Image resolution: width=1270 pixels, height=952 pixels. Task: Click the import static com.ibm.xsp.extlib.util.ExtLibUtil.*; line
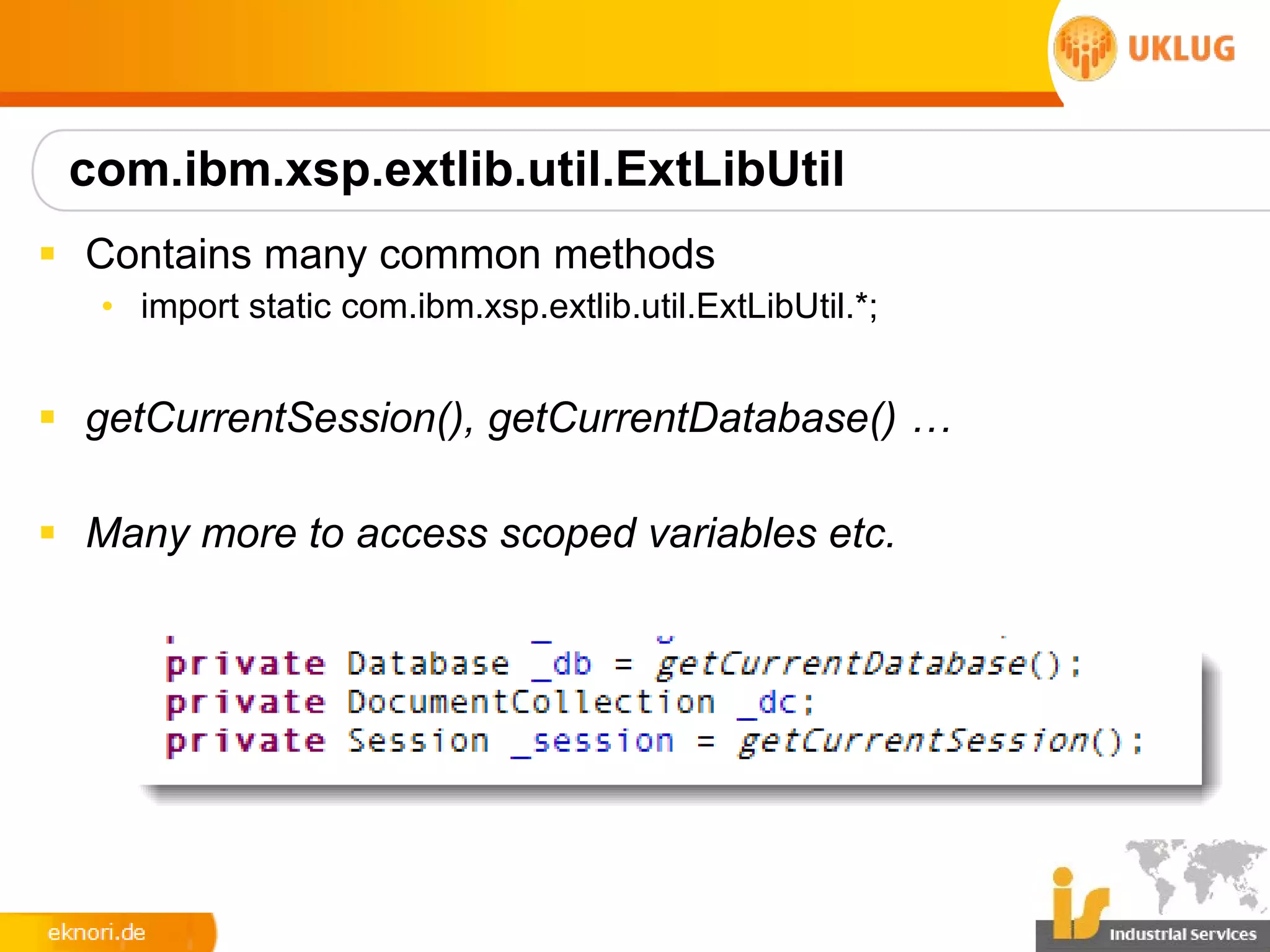[x=509, y=307]
